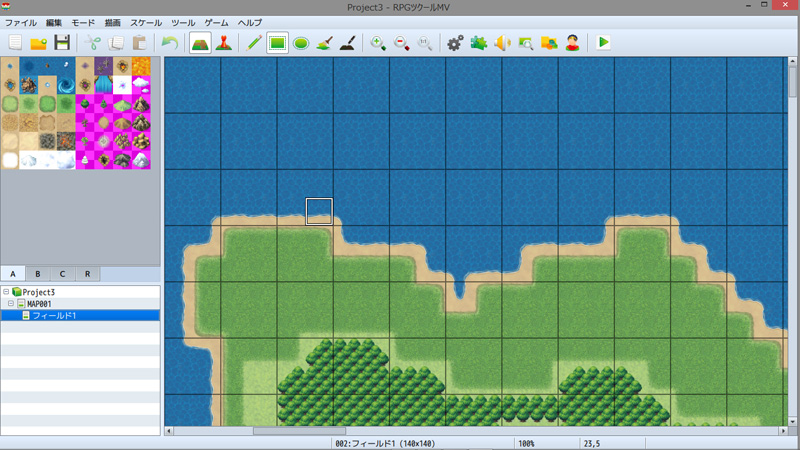Screen dimensions: 800x450
Task: Switch to tileset tab R
Action: pyautogui.click(x=87, y=274)
